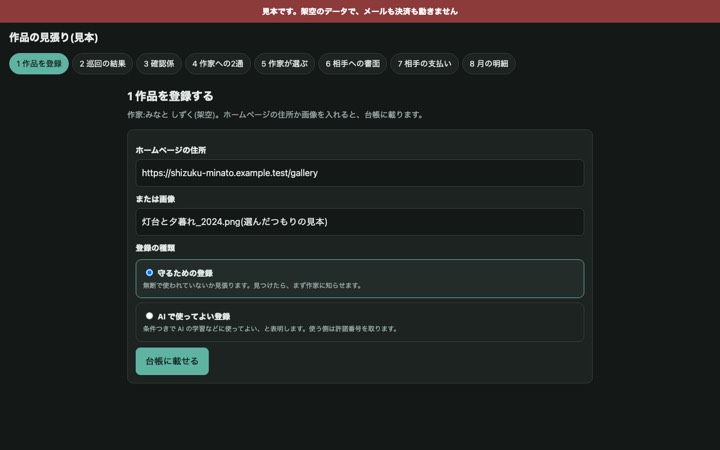The height and width of the screenshot is (450, 720).
Task: Click the author line '作家:みなと しずく(架空)'
Action: pos(173,115)
